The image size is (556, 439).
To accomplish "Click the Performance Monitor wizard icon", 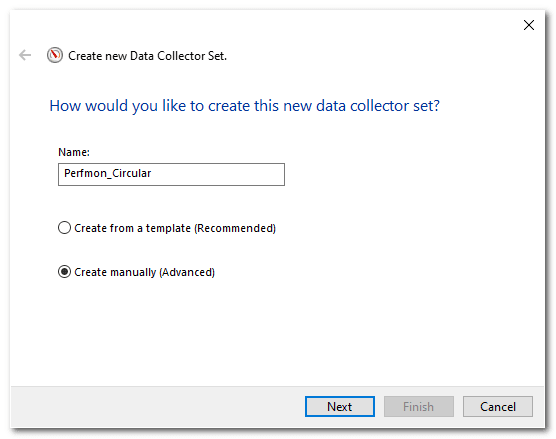I will click(55, 55).
